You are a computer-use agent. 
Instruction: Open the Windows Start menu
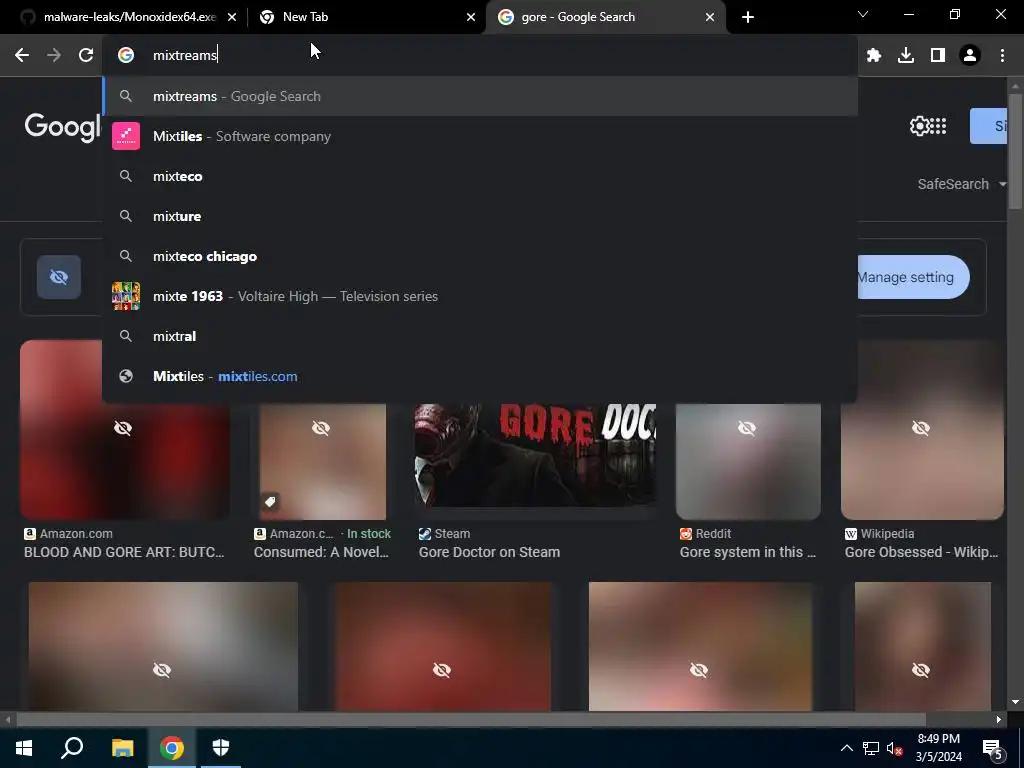(x=24, y=748)
